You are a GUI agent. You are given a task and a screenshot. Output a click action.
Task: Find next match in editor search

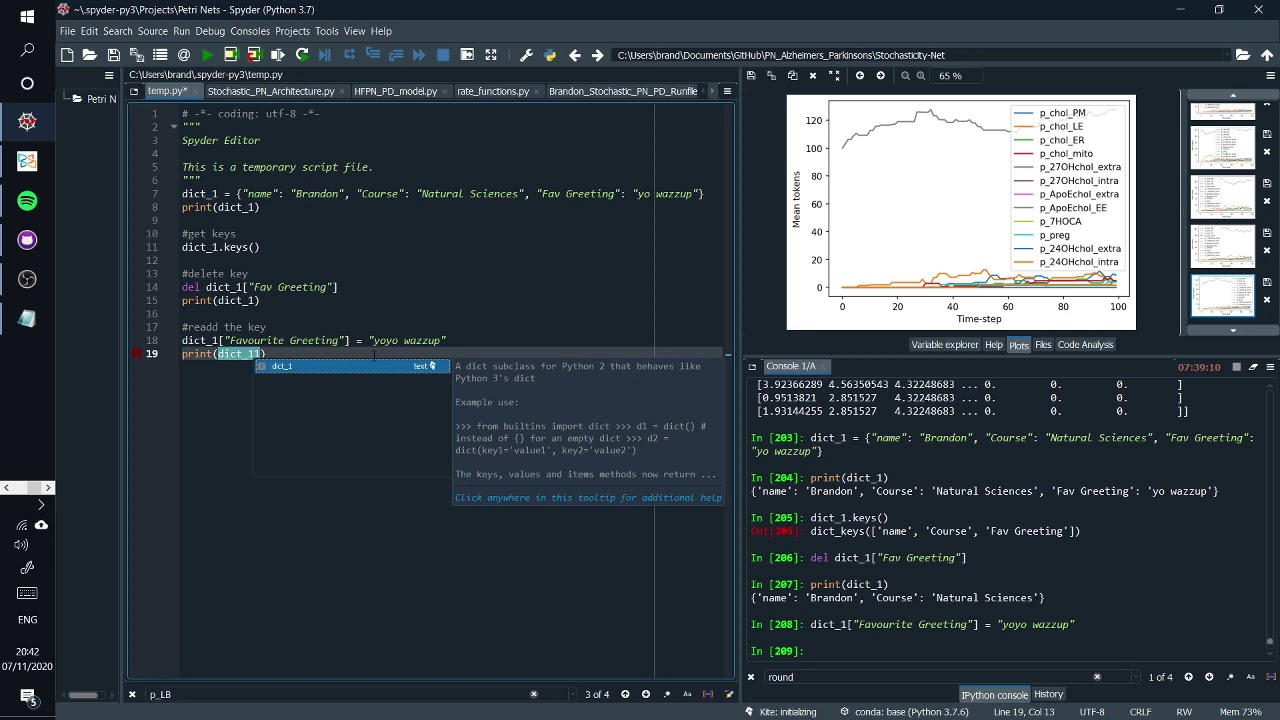click(x=646, y=694)
